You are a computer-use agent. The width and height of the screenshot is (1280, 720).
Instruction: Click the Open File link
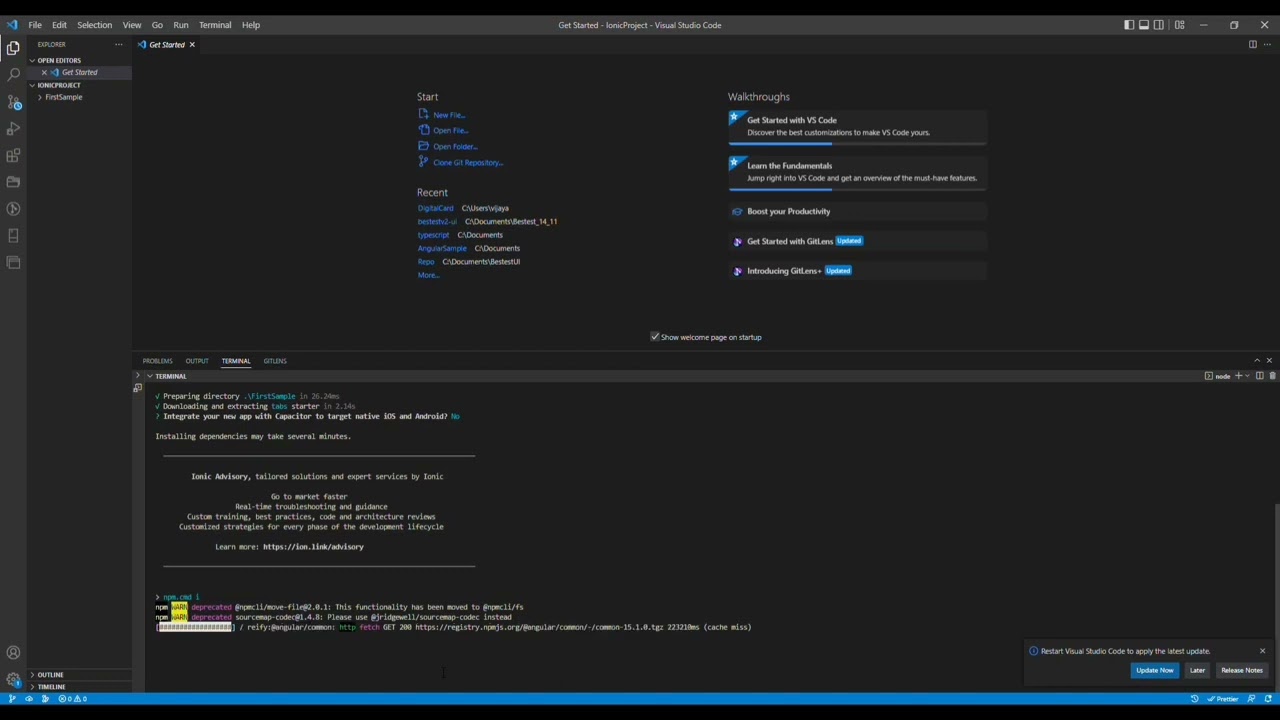point(443,131)
